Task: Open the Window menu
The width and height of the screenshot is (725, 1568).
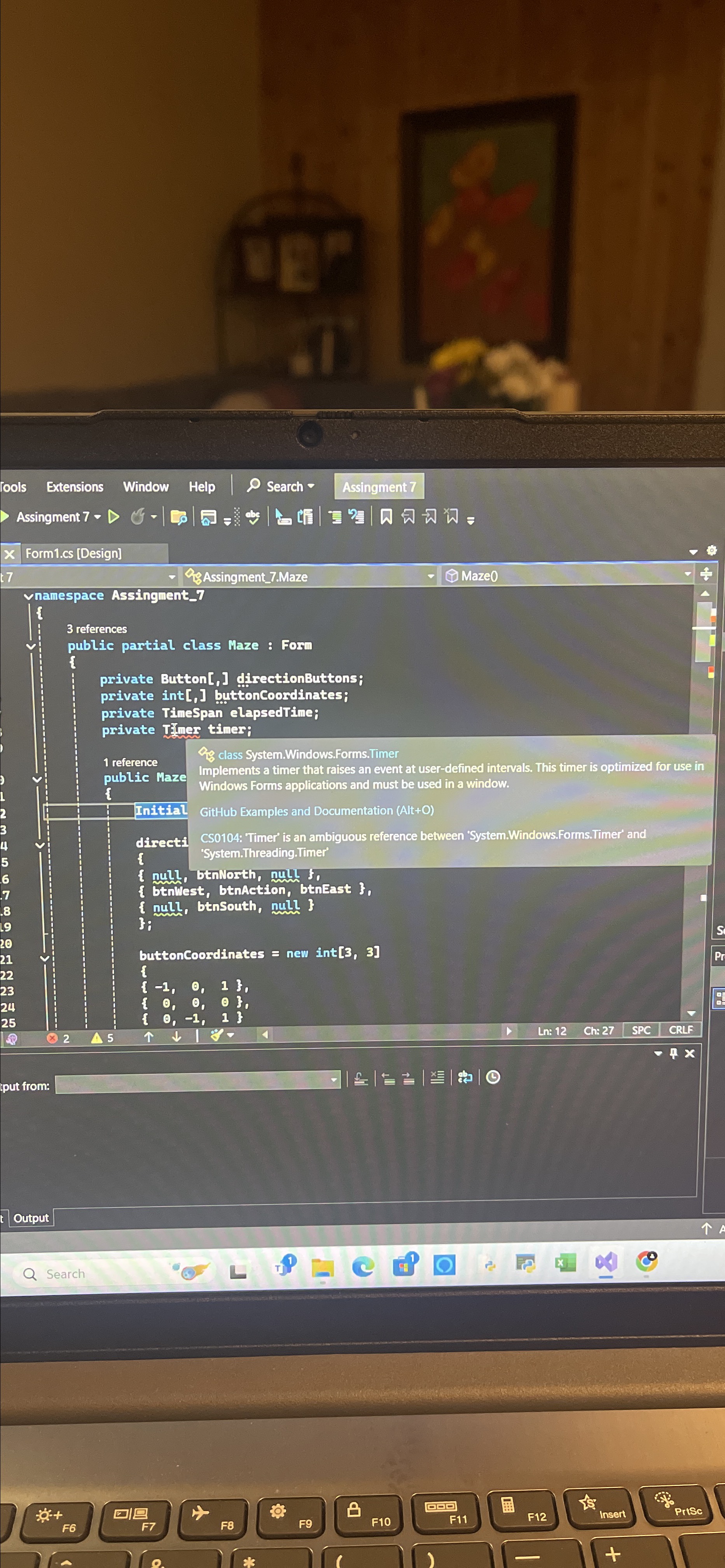Action: (146, 487)
